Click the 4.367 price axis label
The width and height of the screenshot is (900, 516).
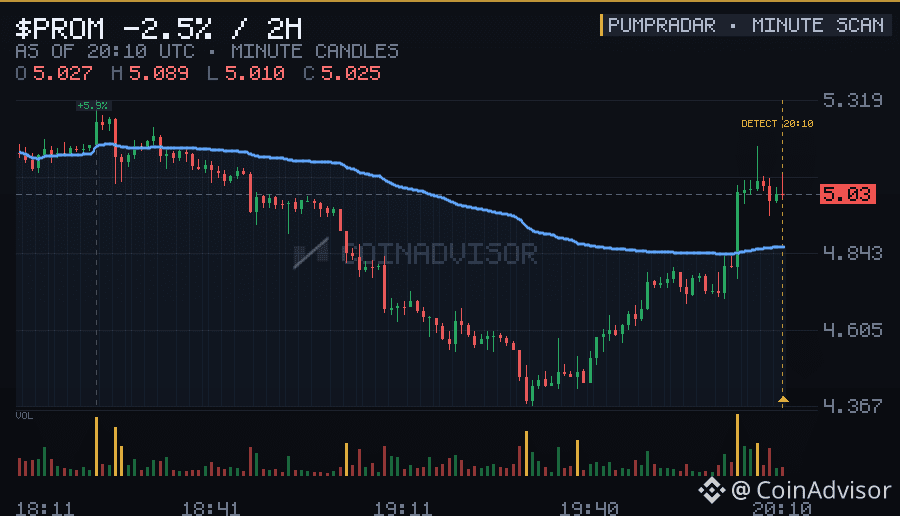click(852, 406)
